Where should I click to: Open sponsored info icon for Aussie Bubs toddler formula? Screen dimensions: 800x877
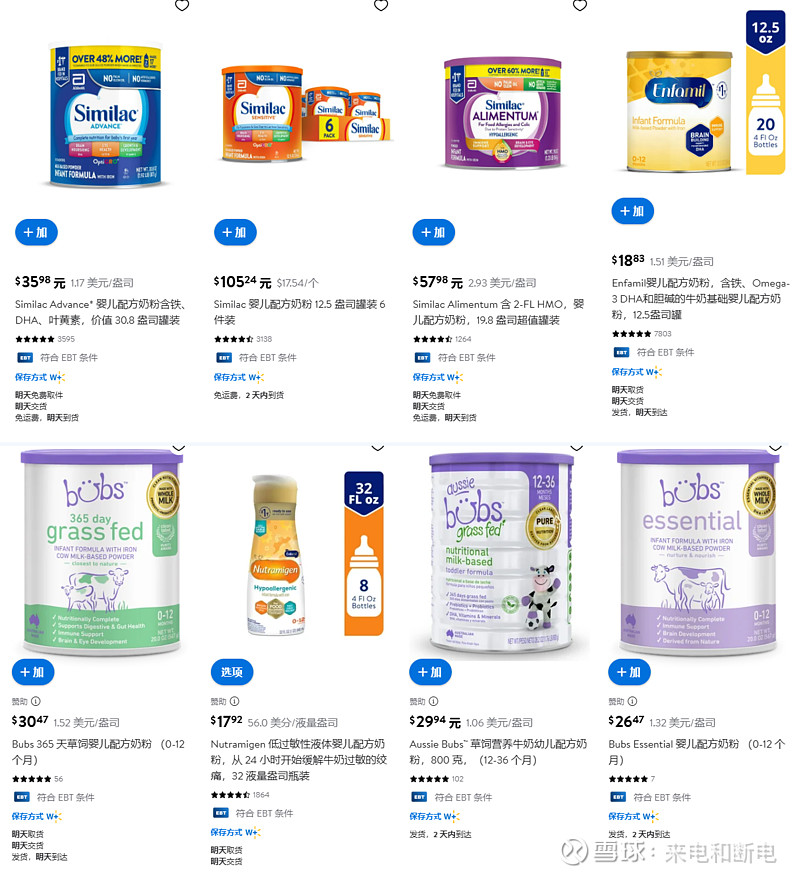coord(434,701)
